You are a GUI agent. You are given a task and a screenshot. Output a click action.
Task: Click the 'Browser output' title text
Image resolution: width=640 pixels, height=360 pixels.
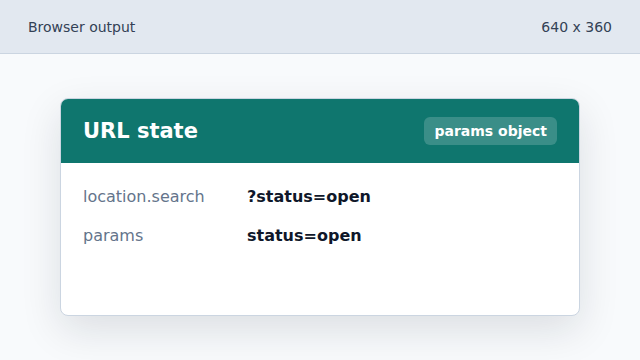[x=82, y=27]
